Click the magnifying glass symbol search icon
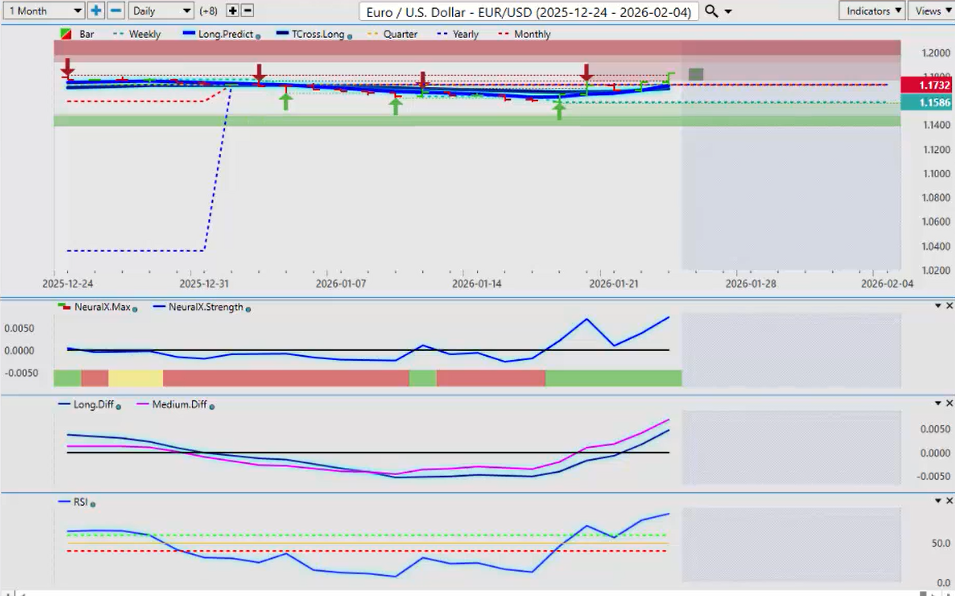Image resolution: width=955 pixels, height=596 pixels. coord(711,11)
